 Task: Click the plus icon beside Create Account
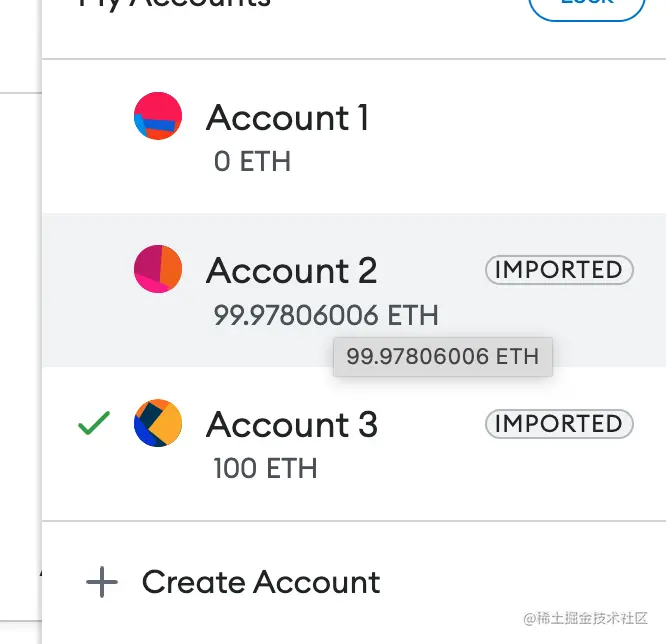(x=102, y=582)
